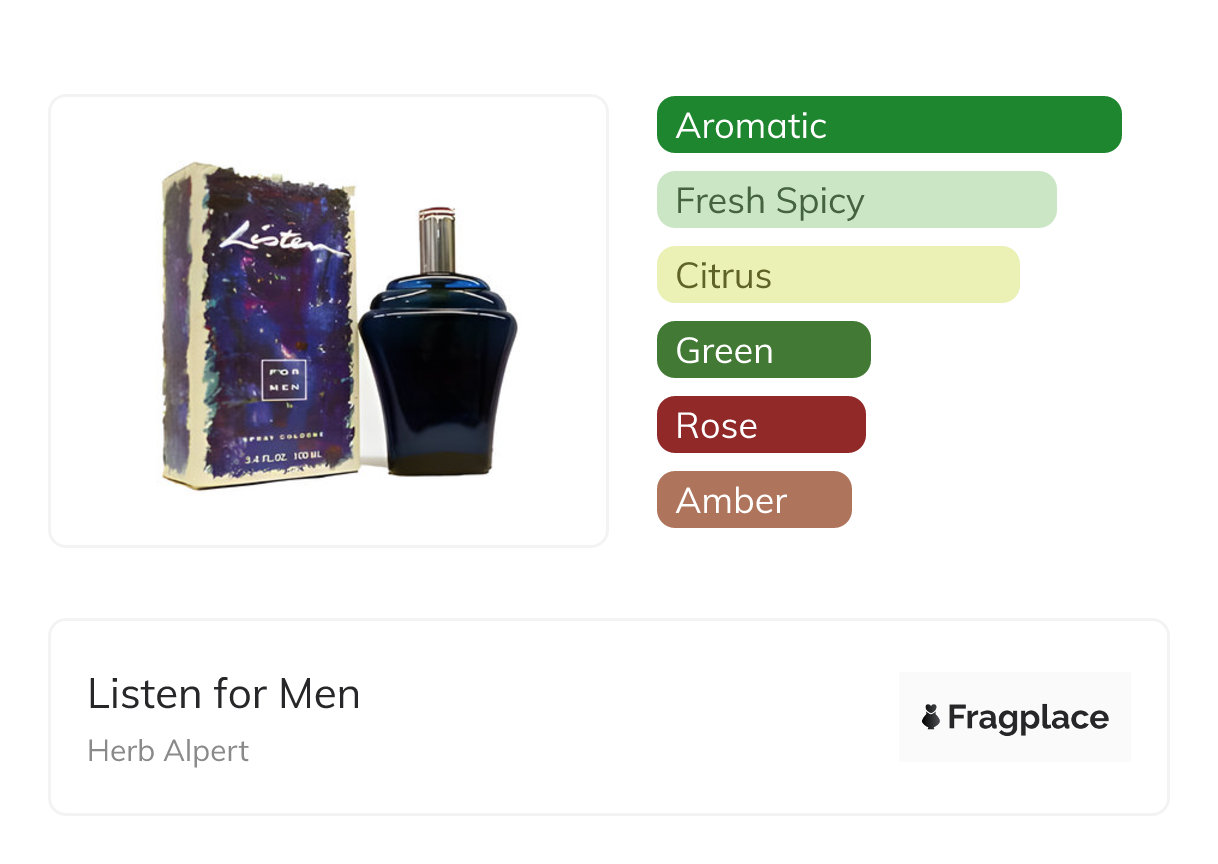Click the Listen script logo on box
Viewport: 1218px width, 864px height.
point(283,241)
